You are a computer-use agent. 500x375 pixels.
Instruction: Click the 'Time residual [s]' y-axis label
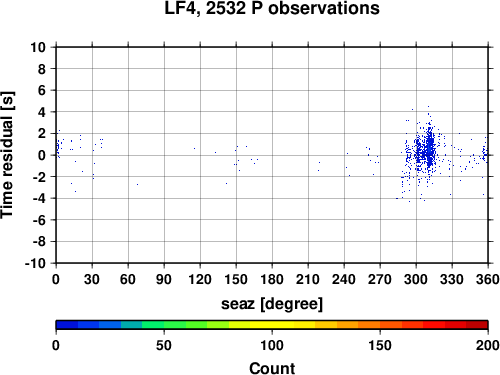pyautogui.click(x=7, y=155)
